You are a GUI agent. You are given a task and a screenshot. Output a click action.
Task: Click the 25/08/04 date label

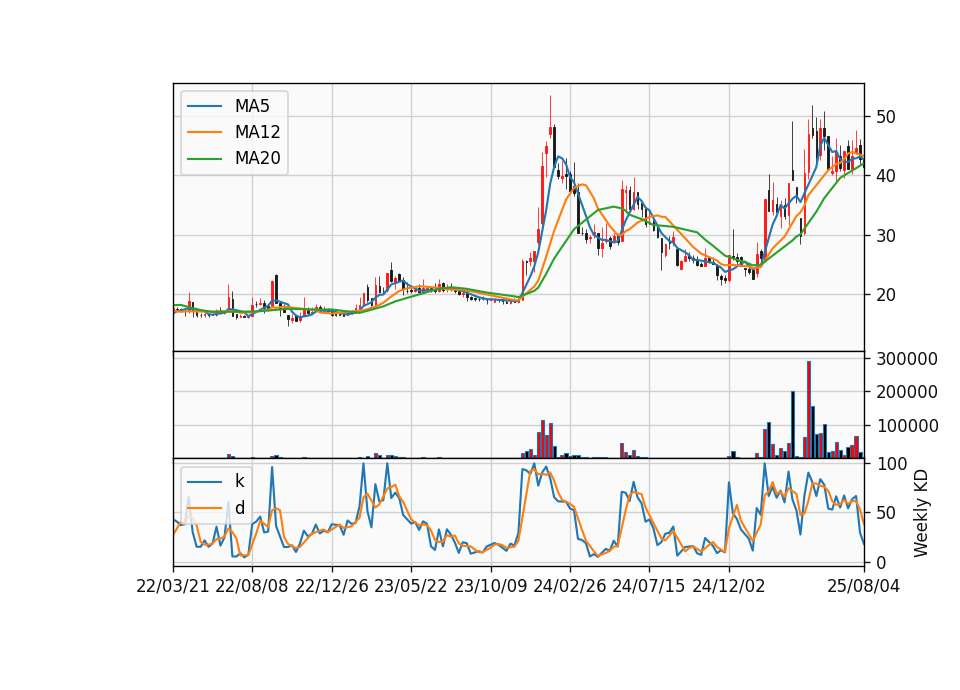coord(864,586)
